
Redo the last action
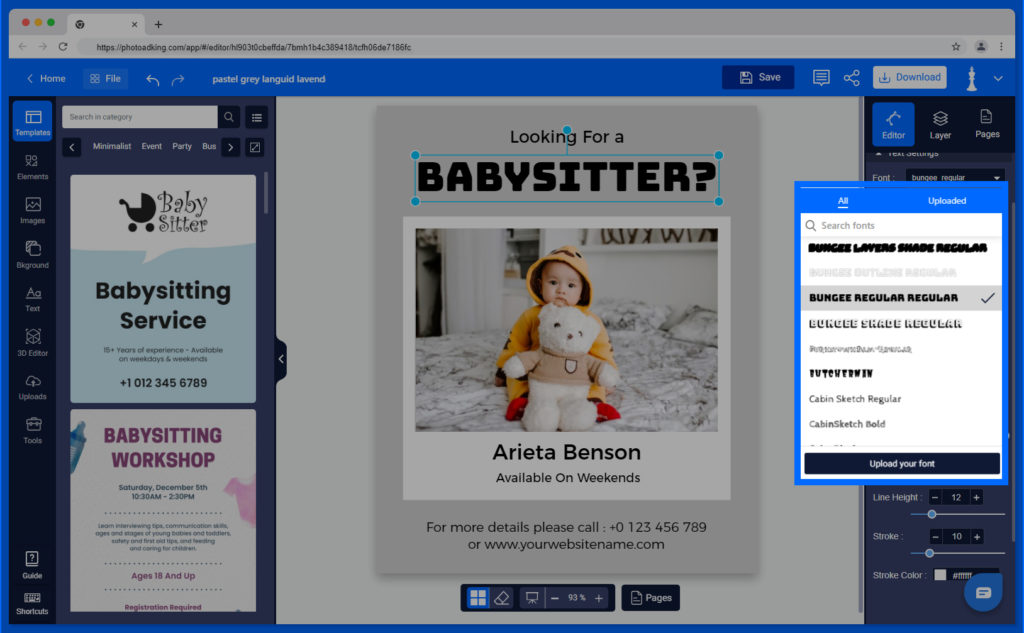pyautogui.click(x=178, y=80)
